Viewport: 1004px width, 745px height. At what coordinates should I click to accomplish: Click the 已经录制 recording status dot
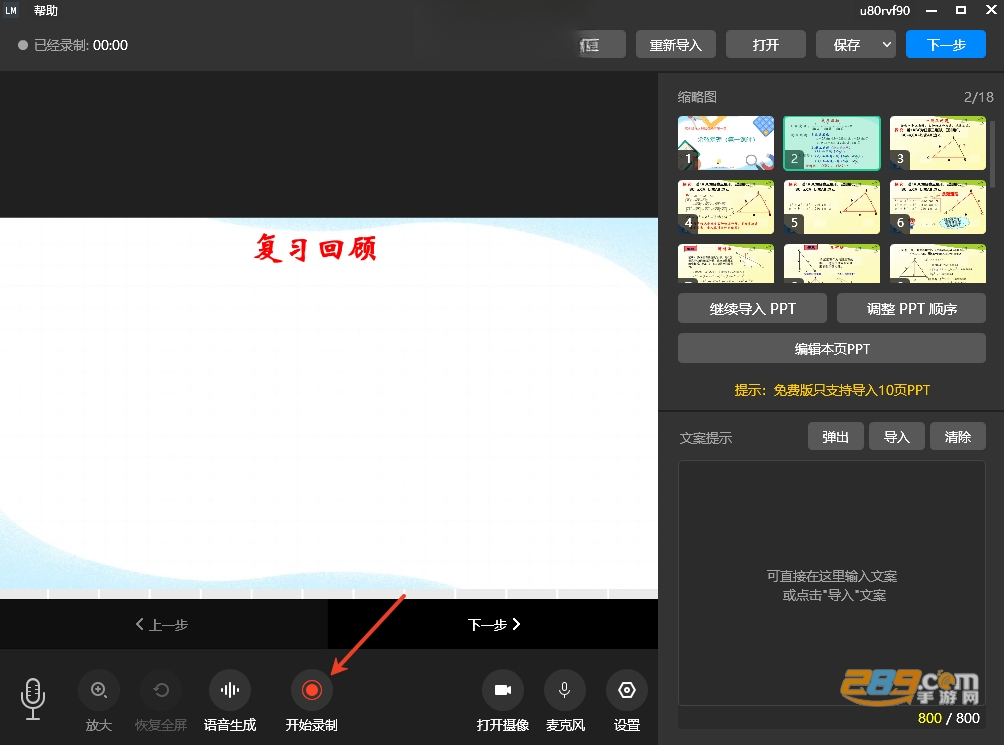(23, 45)
